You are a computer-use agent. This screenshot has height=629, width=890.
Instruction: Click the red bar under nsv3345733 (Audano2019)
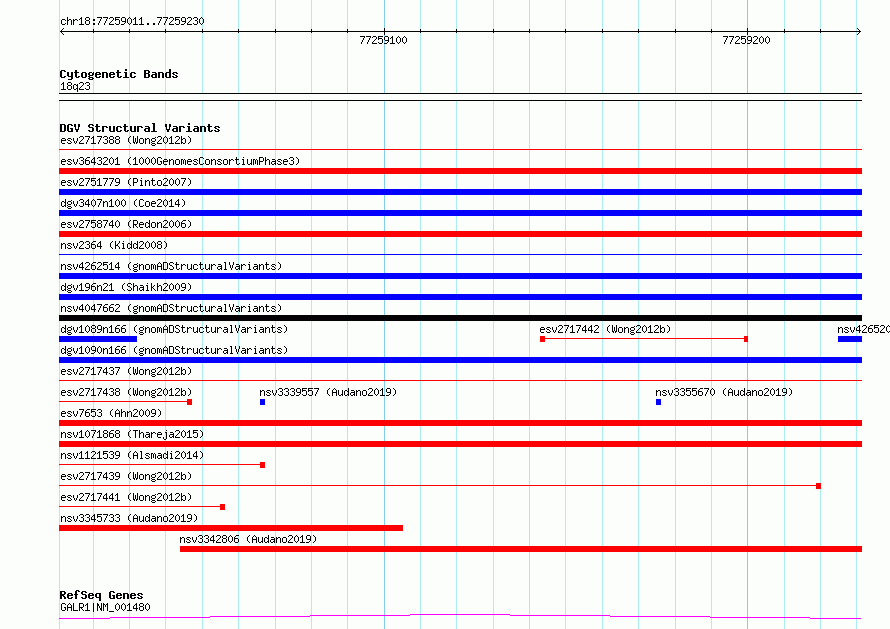coord(231,528)
